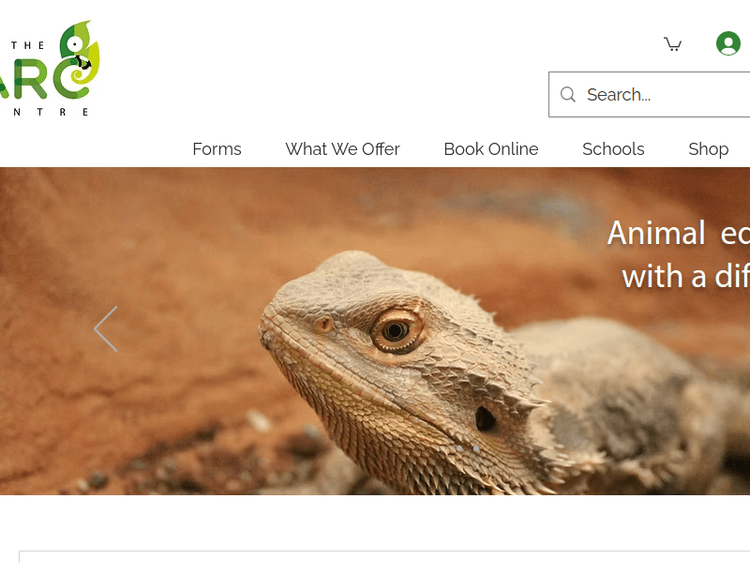Screen dimensions: 750x563
Task: Click the magnifying glass search icon
Action: [x=568, y=95]
